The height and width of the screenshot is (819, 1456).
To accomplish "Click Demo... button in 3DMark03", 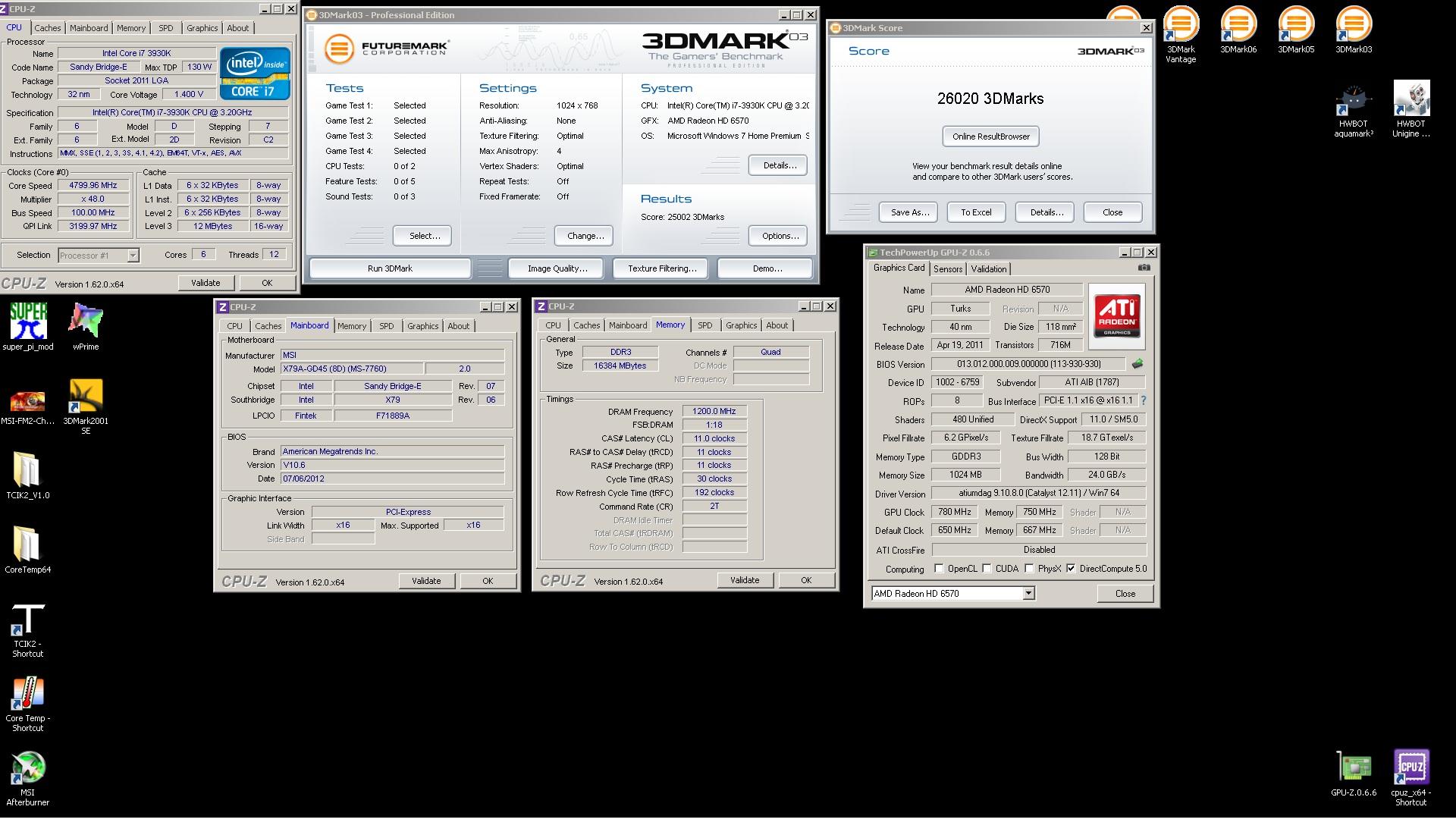I will pos(767,268).
